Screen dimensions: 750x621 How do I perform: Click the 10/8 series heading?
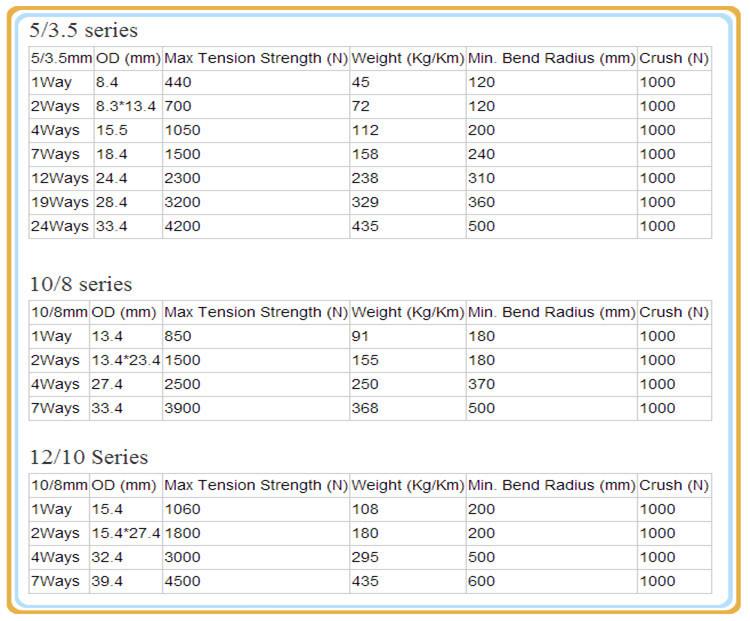[x=81, y=284]
